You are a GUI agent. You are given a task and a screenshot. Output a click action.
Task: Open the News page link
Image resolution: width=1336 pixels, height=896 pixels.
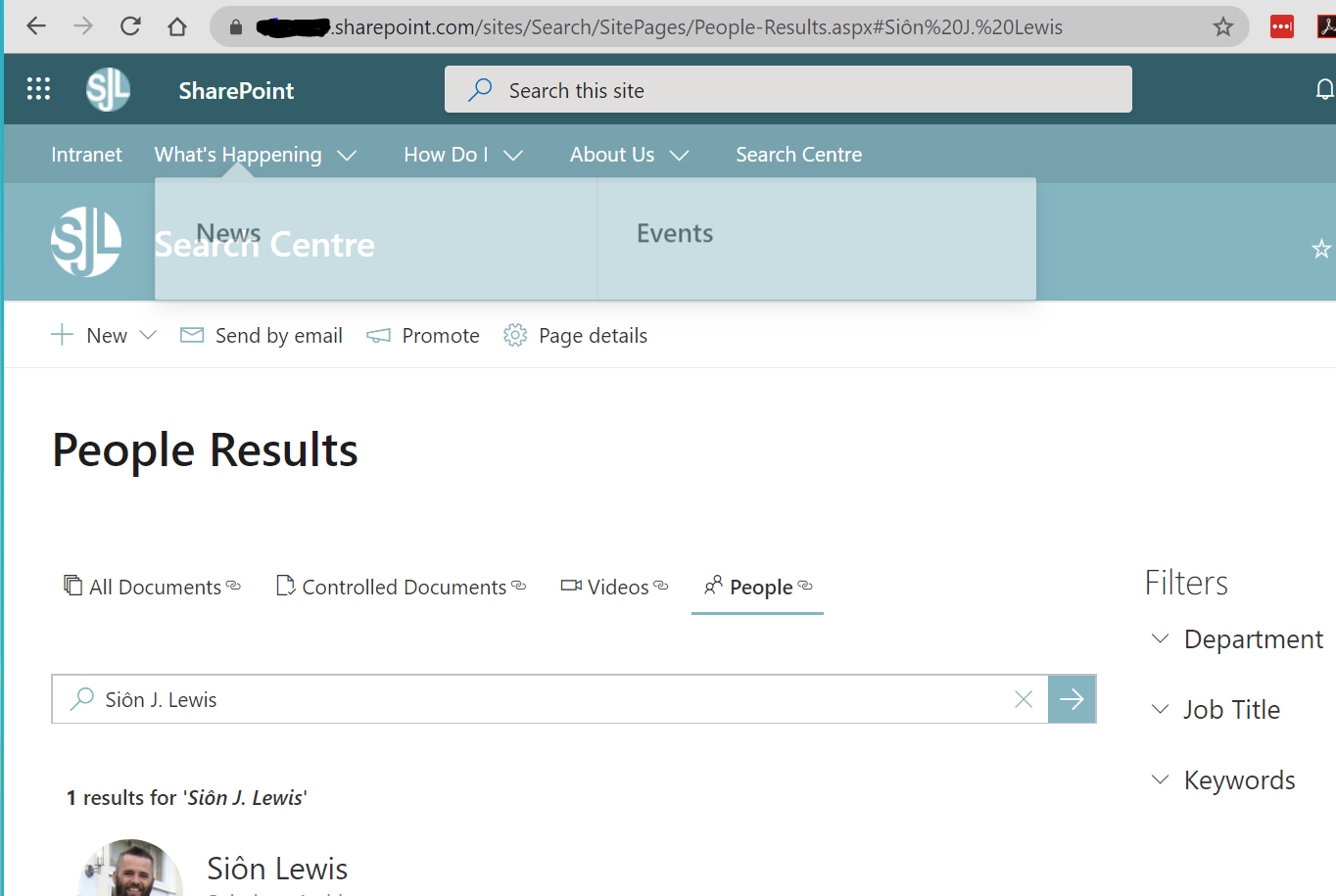(228, 232)
